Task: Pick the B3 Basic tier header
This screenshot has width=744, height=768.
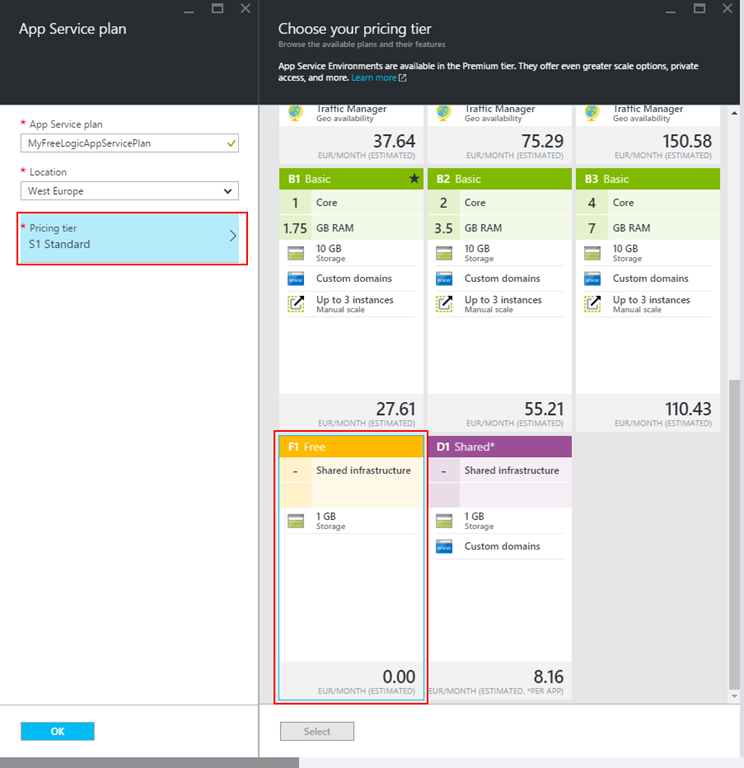Action: (647, 179)
